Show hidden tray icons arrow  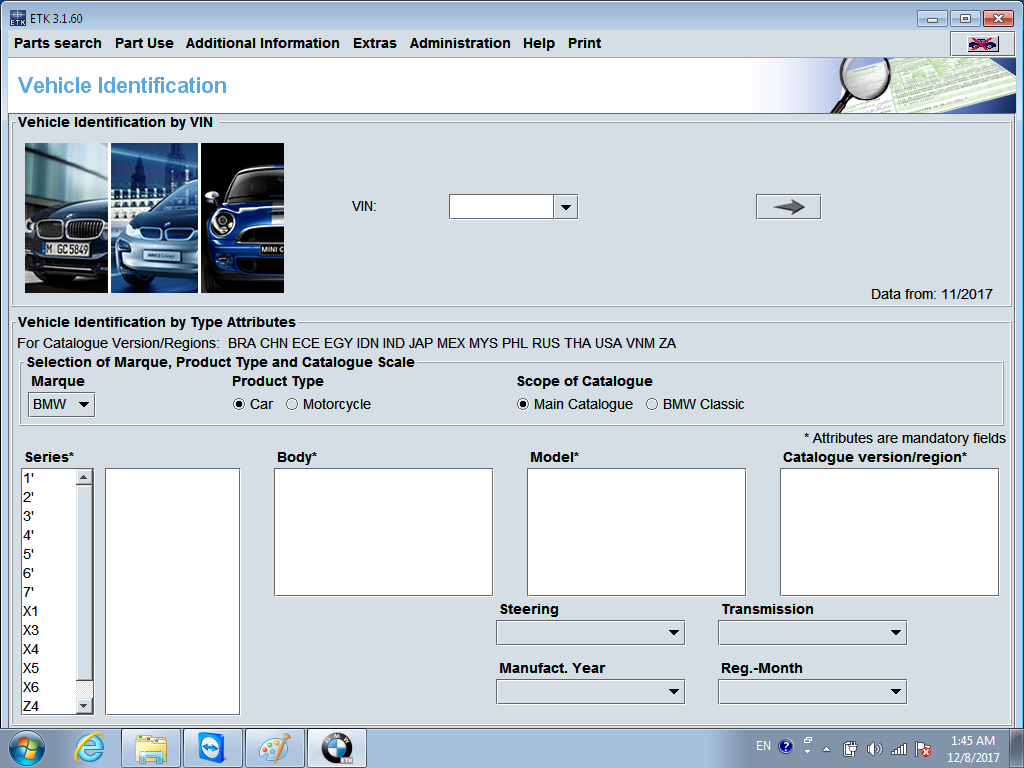tap(826, 749)
